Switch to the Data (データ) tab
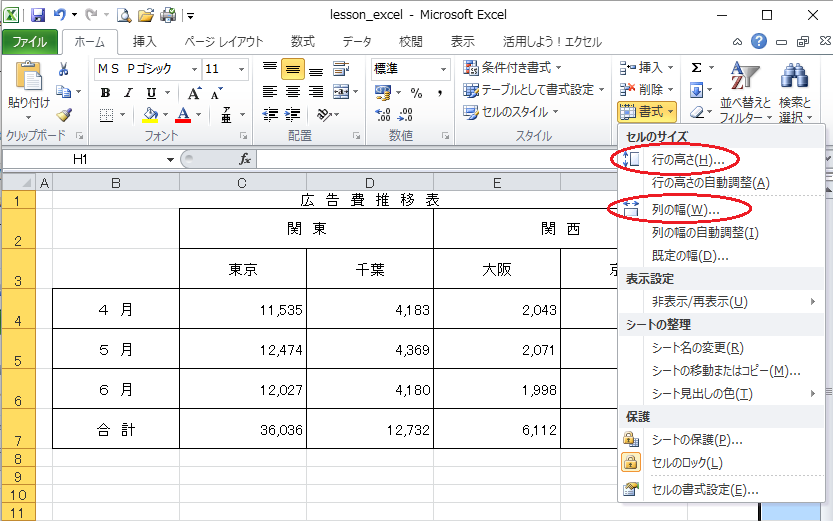The image size is (833, 521). click(x=357, y=41)
